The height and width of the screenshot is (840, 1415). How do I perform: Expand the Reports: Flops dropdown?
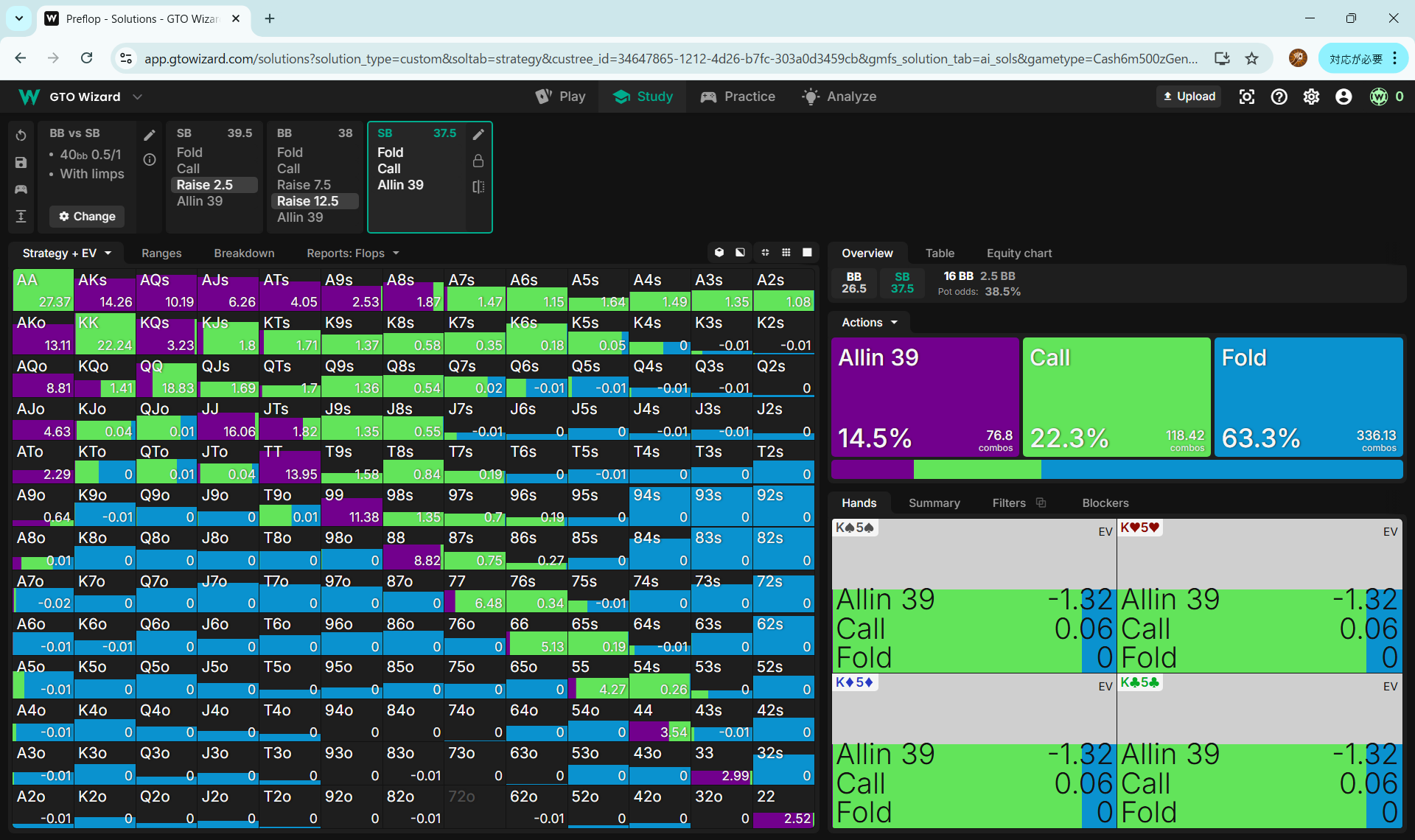tap(352, 253)
